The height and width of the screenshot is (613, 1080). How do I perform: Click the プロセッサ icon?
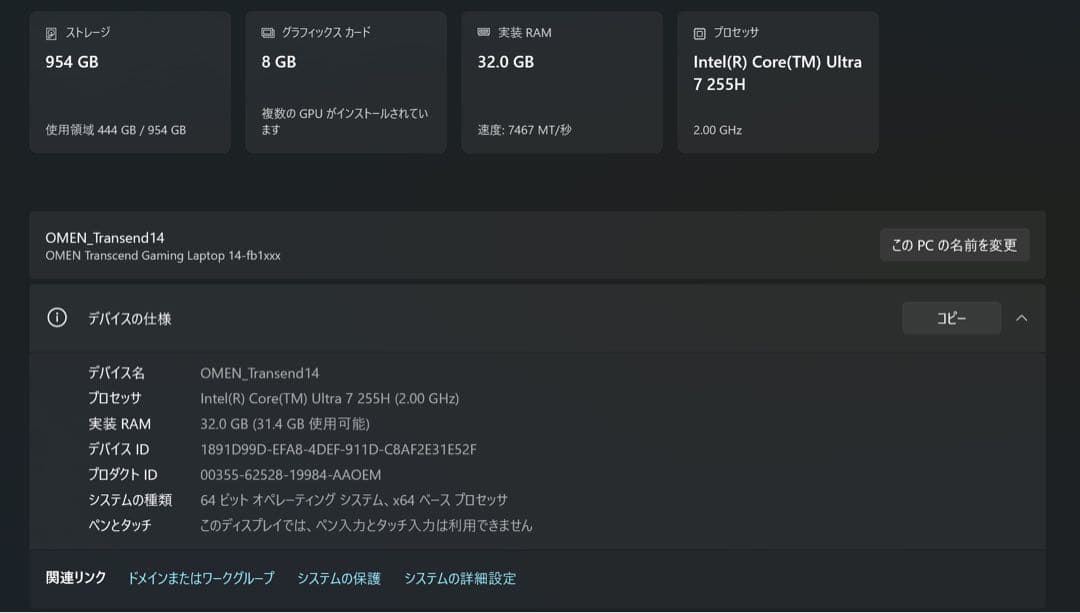pyautogui.click(x=698, y=32)
